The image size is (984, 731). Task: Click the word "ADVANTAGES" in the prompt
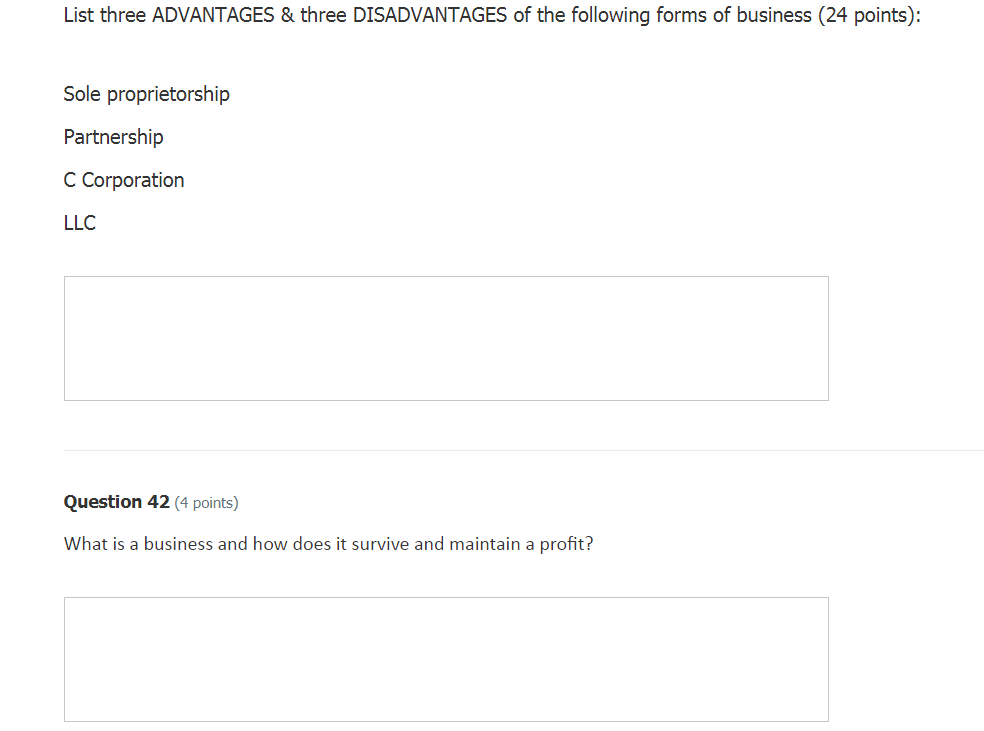(213, 16)
